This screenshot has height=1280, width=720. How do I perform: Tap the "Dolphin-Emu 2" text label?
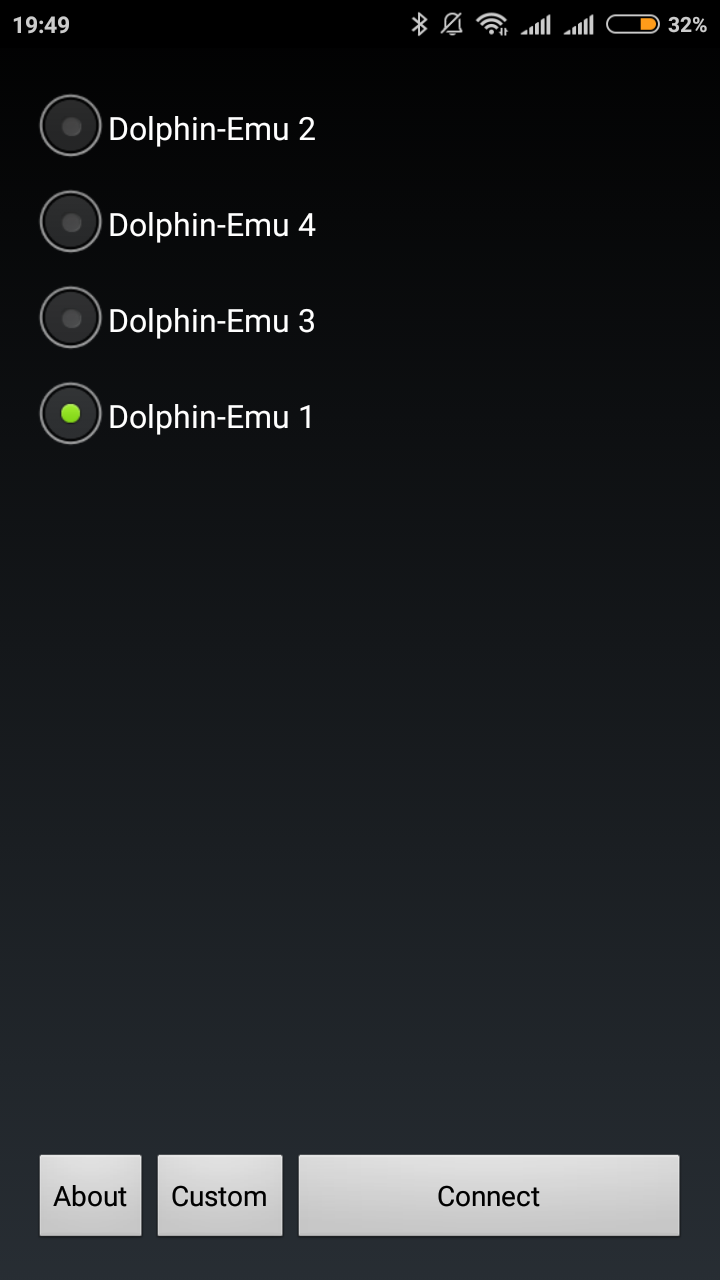[212, 129]
